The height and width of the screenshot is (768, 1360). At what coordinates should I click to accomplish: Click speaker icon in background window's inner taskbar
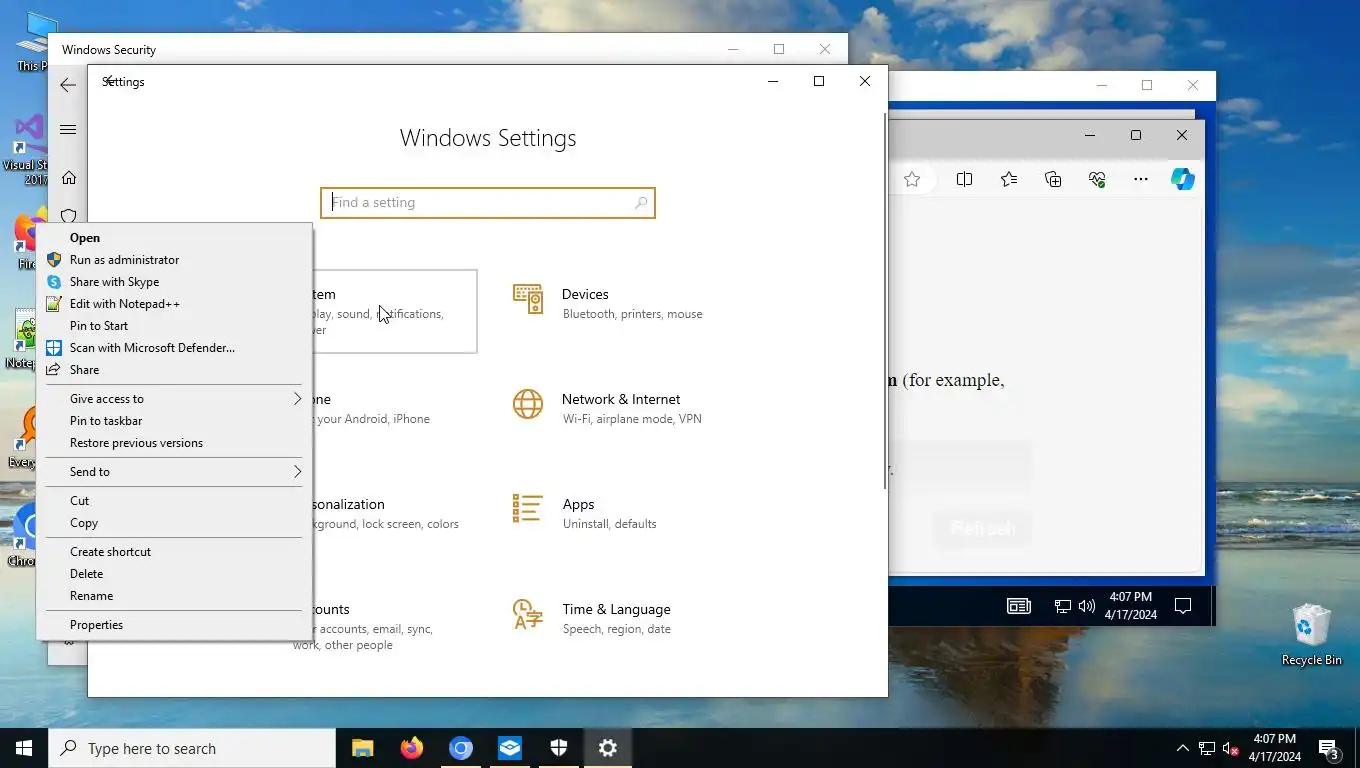coord(1086,606)
